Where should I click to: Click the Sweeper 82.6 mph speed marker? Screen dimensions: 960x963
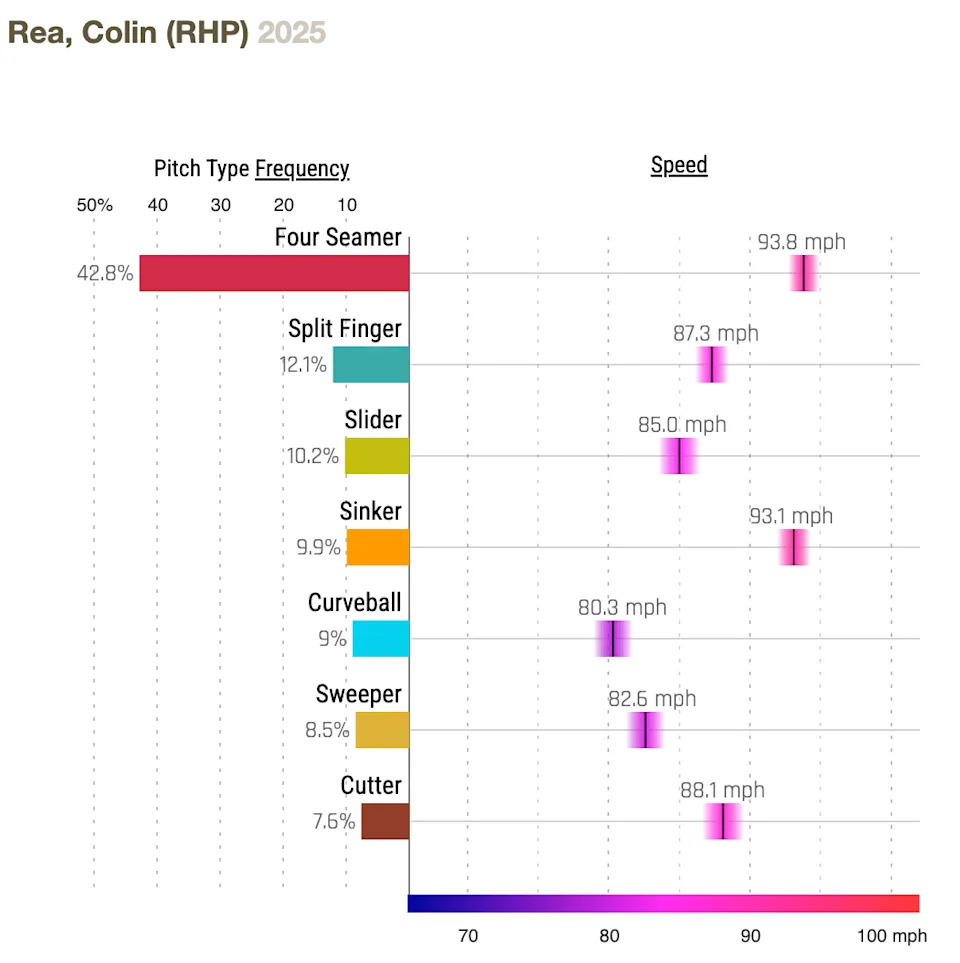pyautogui.click(x=645, y=730)
